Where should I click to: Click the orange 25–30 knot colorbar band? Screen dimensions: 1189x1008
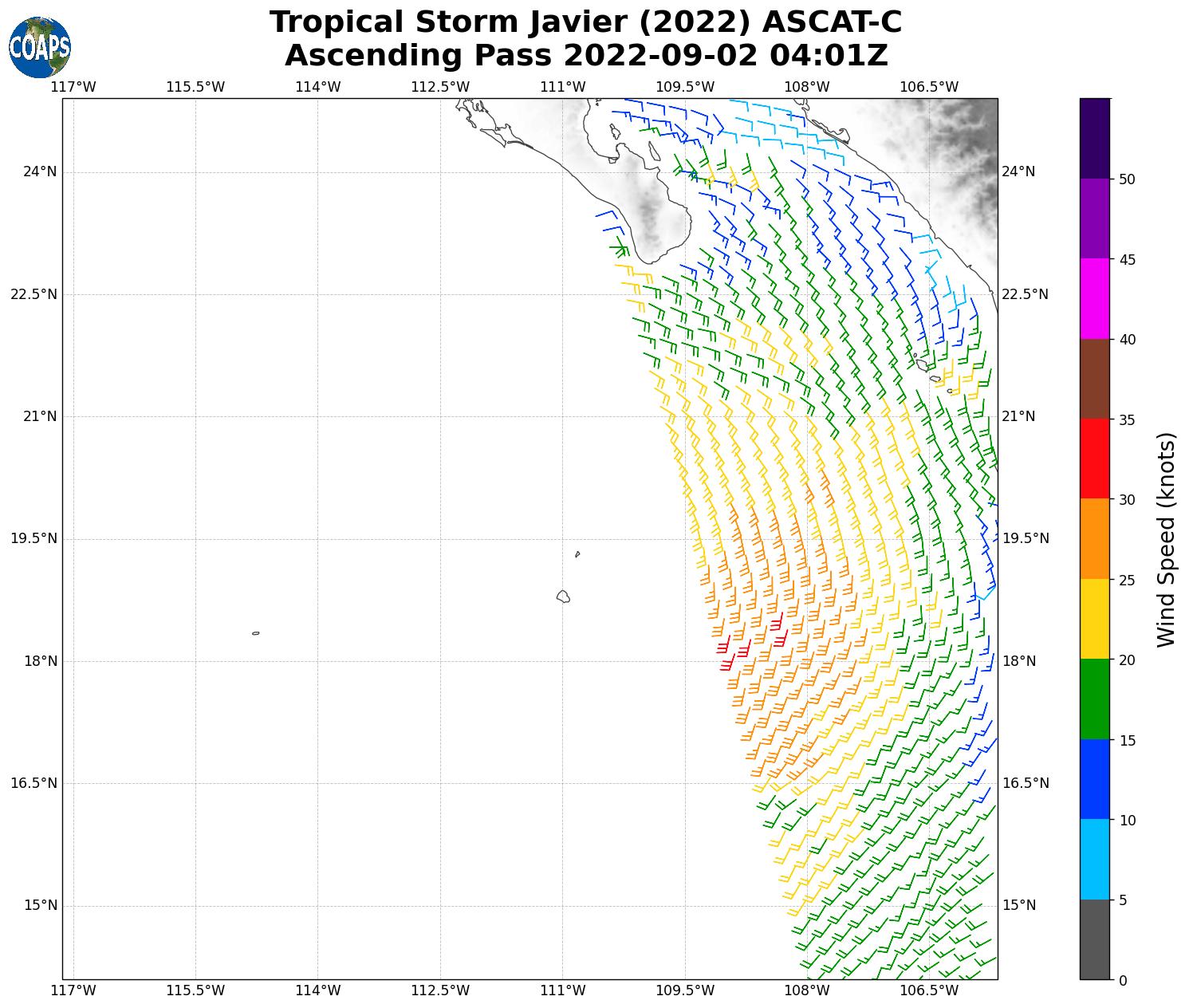[x=1094, y=538]
